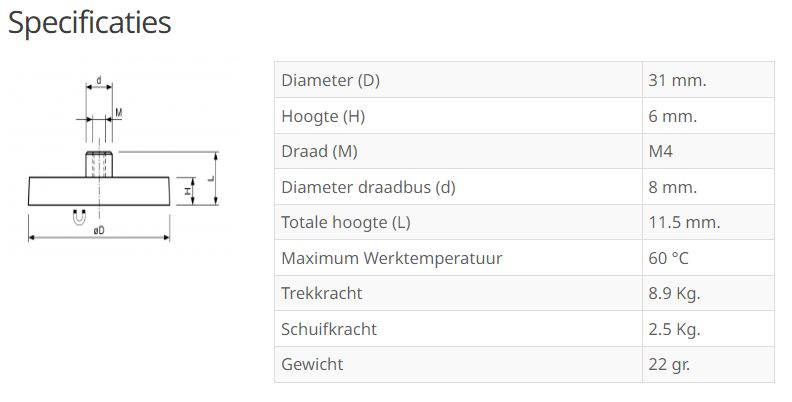This screenshot has height=402, width=792.
Task: Click the Specificaties heading
Action: tap(90, 23)
